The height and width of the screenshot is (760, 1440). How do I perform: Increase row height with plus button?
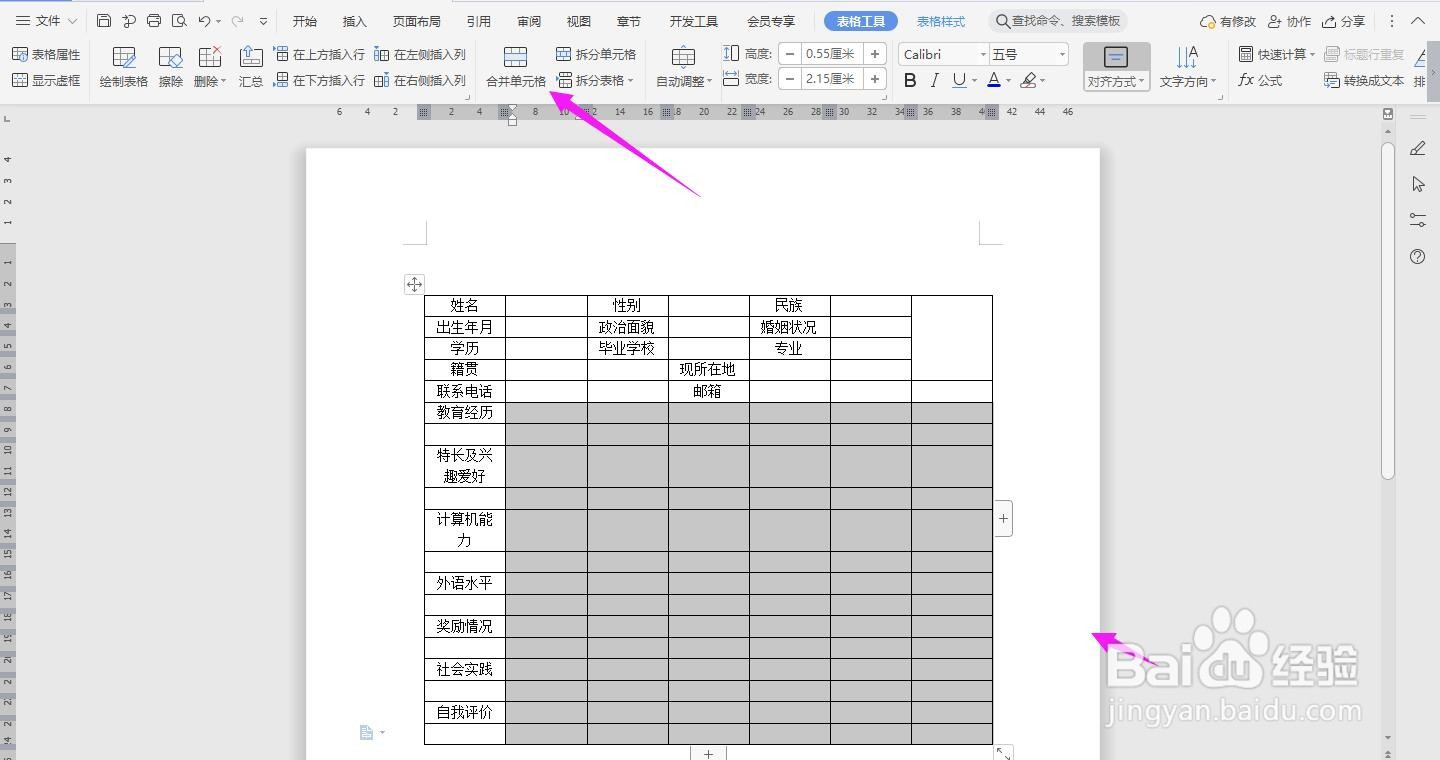pos(875,54)
